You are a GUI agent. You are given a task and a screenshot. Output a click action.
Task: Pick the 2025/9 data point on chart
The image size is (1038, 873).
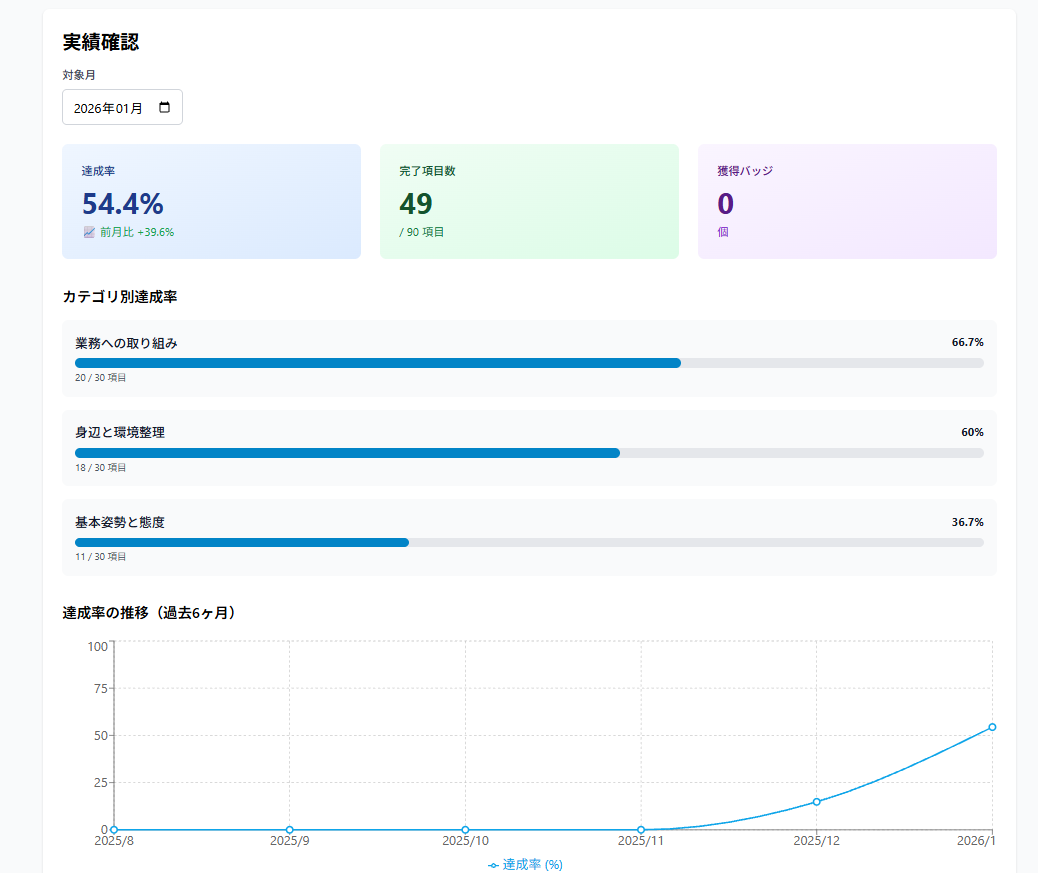click(290, 830)
